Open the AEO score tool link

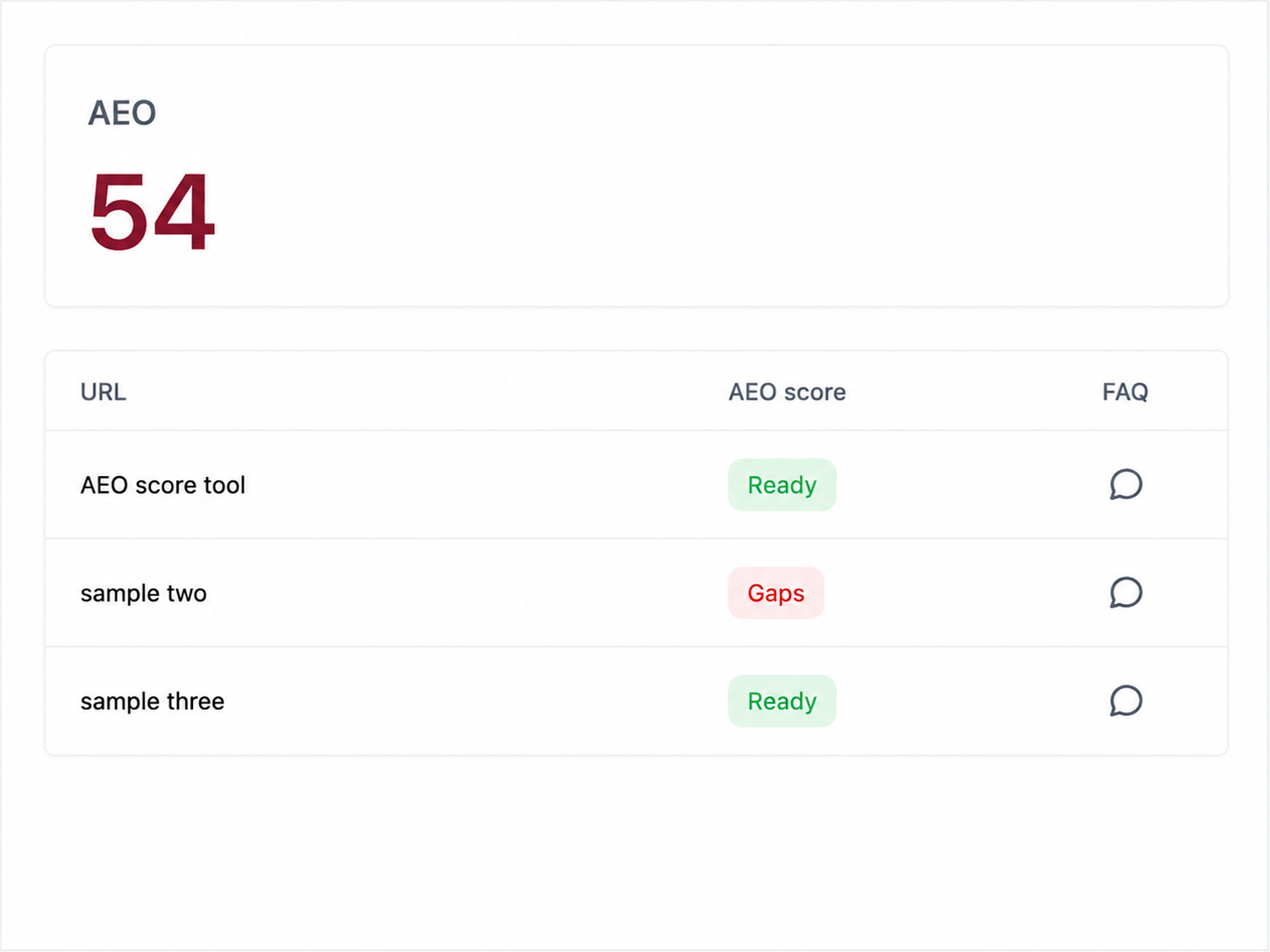tap(163, 485)
